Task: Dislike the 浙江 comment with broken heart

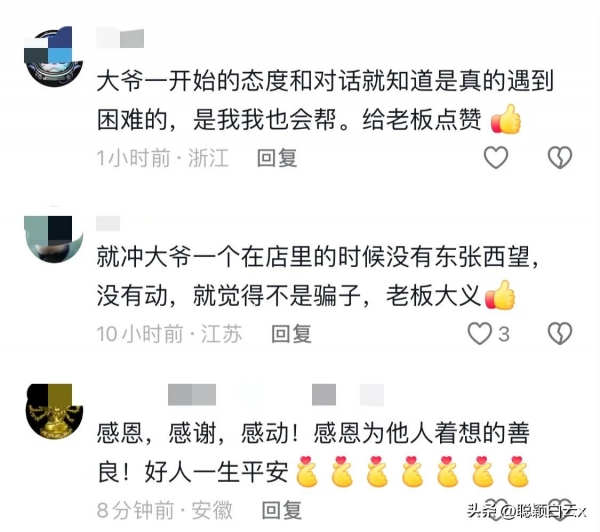Action: coord(560,157)
